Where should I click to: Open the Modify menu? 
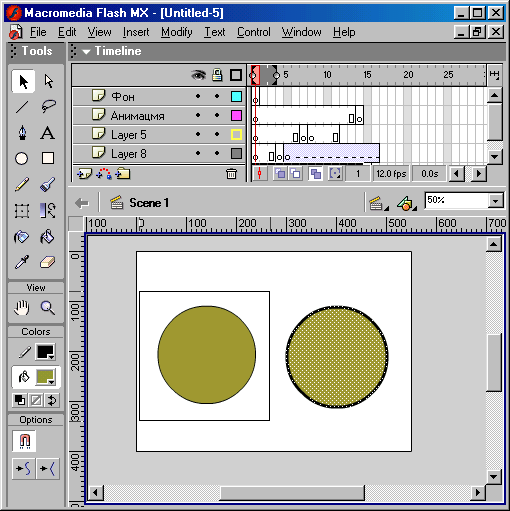click(177, 32)
